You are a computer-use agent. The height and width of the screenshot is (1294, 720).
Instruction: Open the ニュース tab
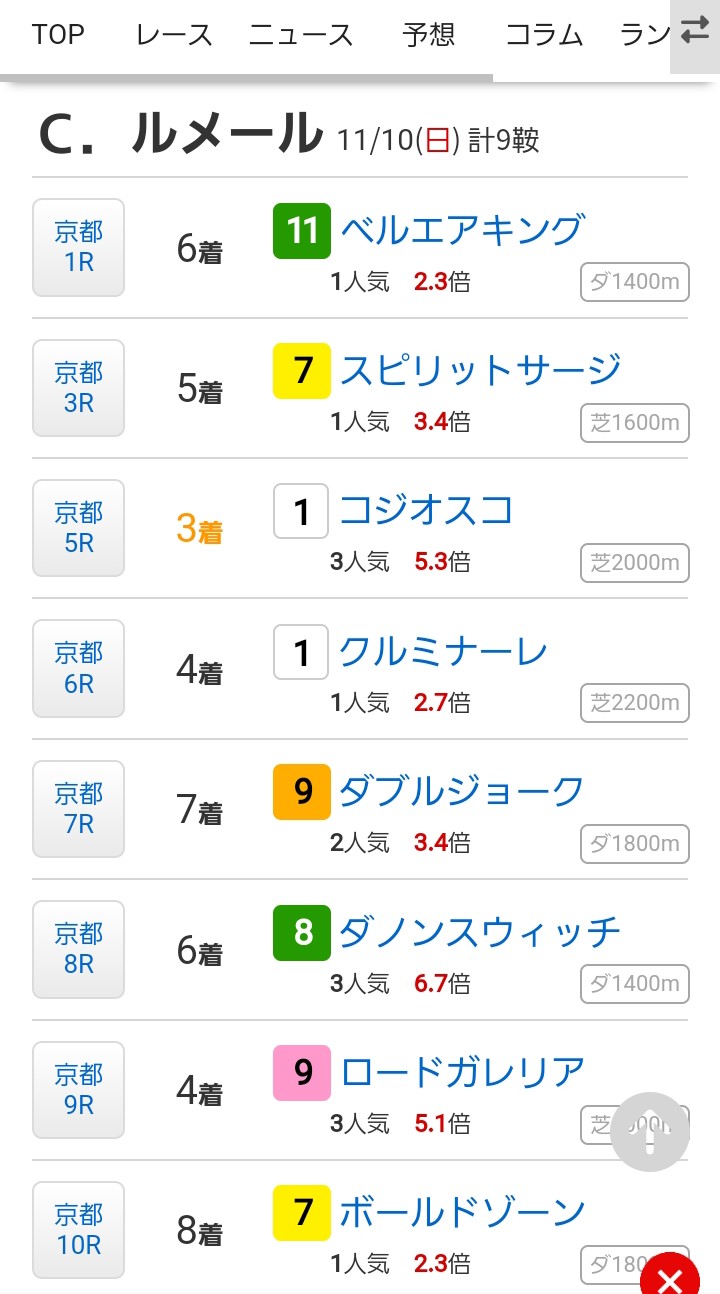click(300, 35)
